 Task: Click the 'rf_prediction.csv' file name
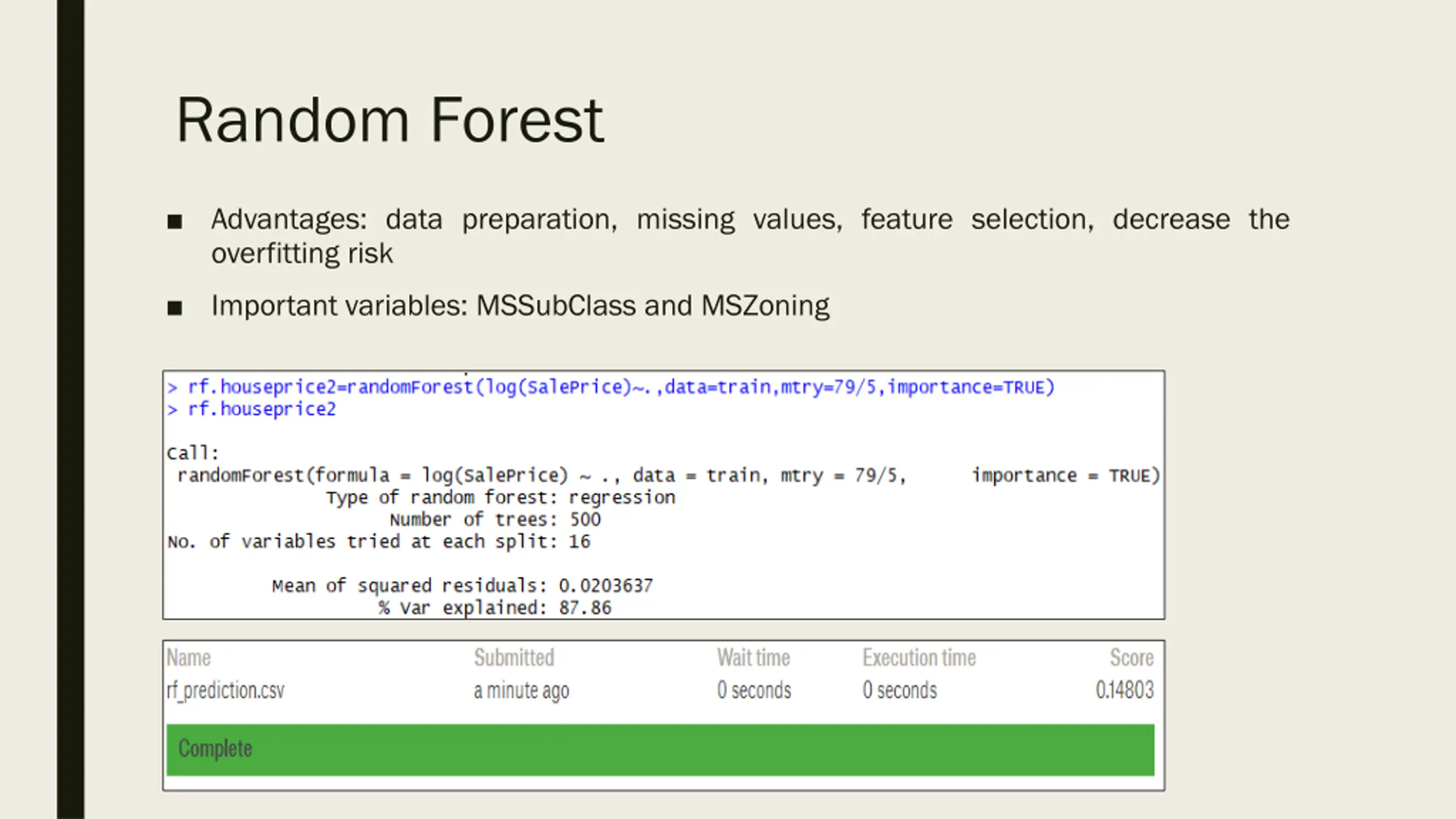225,690
